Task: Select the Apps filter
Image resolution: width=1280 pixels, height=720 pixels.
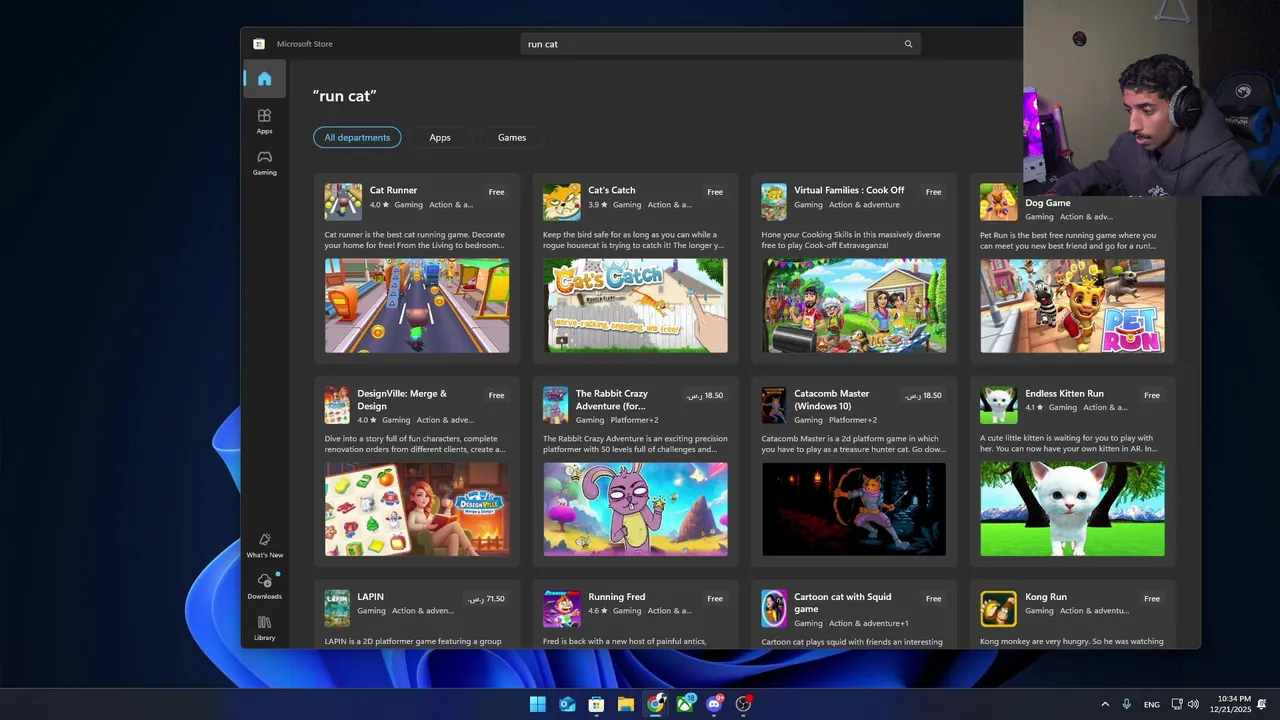Action: click(x=440, y=137)
